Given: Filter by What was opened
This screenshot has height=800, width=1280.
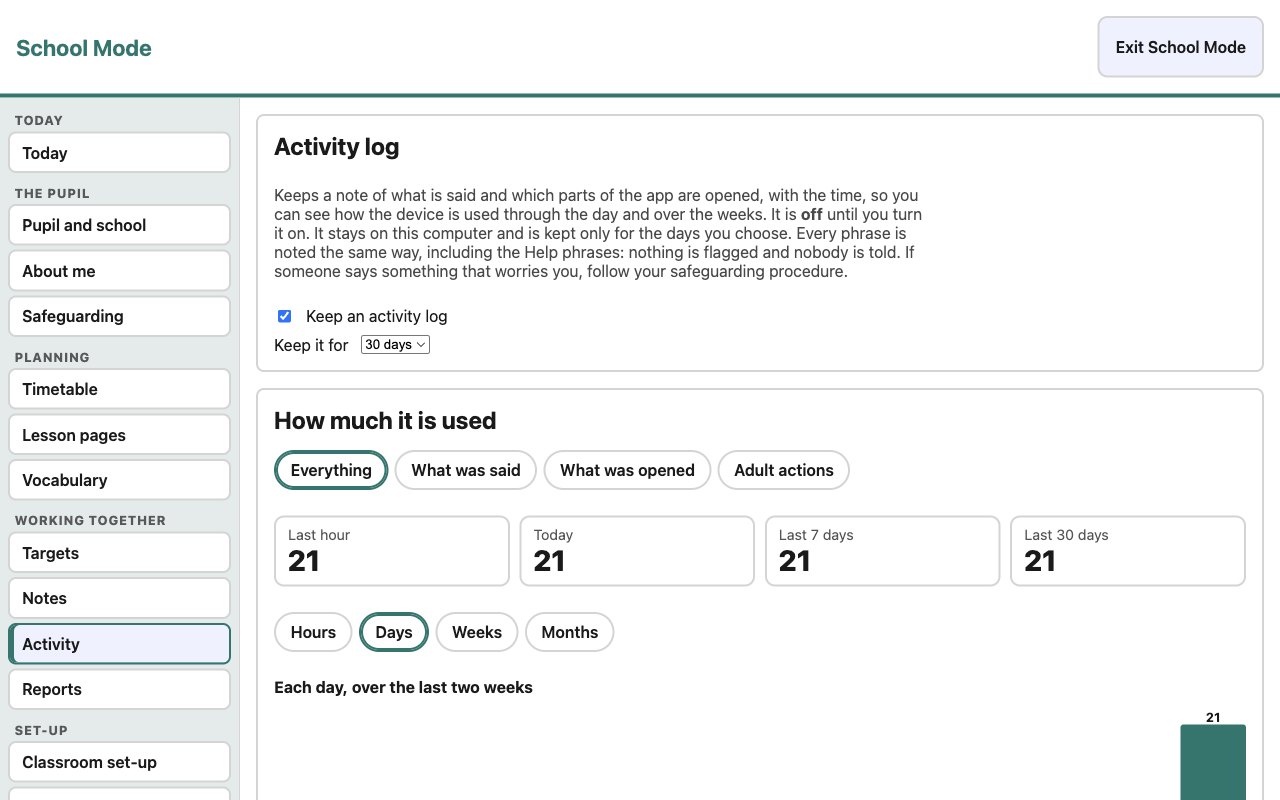Looking at the screenshot, I should [x=627, y=470].
